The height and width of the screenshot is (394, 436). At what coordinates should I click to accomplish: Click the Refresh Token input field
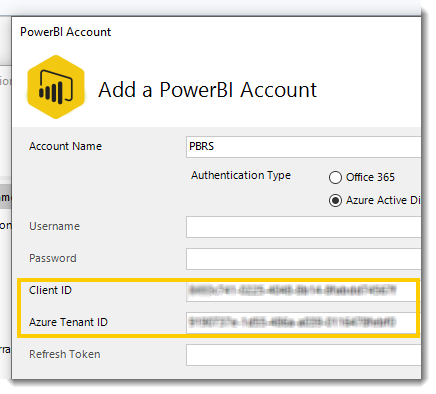pyautogui.click(x=303, y=355)
